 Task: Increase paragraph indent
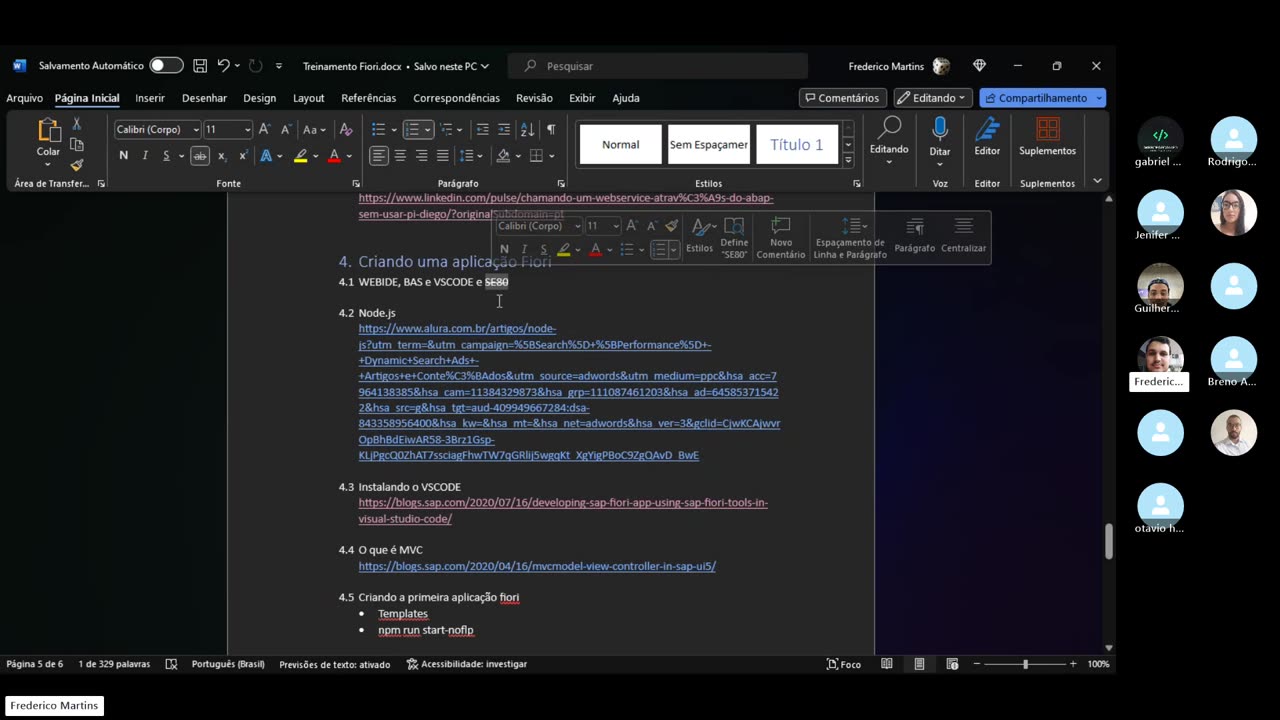504,129
